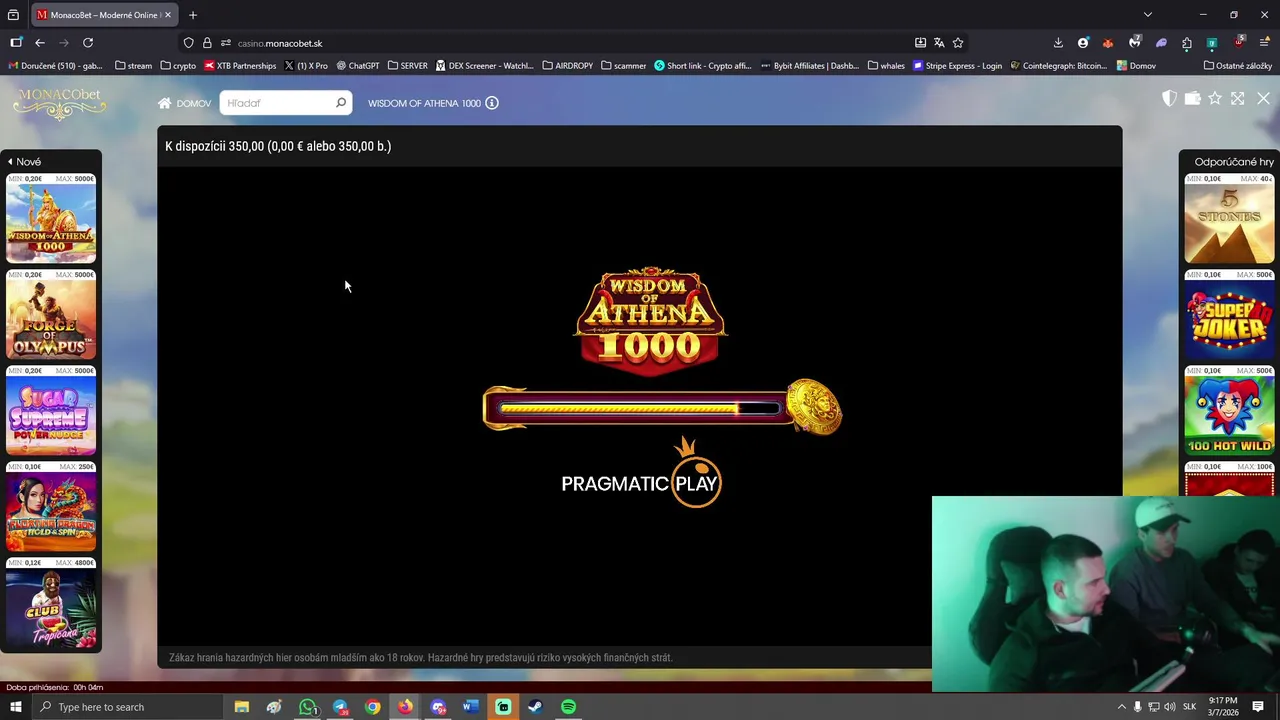Collapse the Nové games panel arrow
The height and width of the screenshot is (720, 1280).
click(x=10, y=162)
